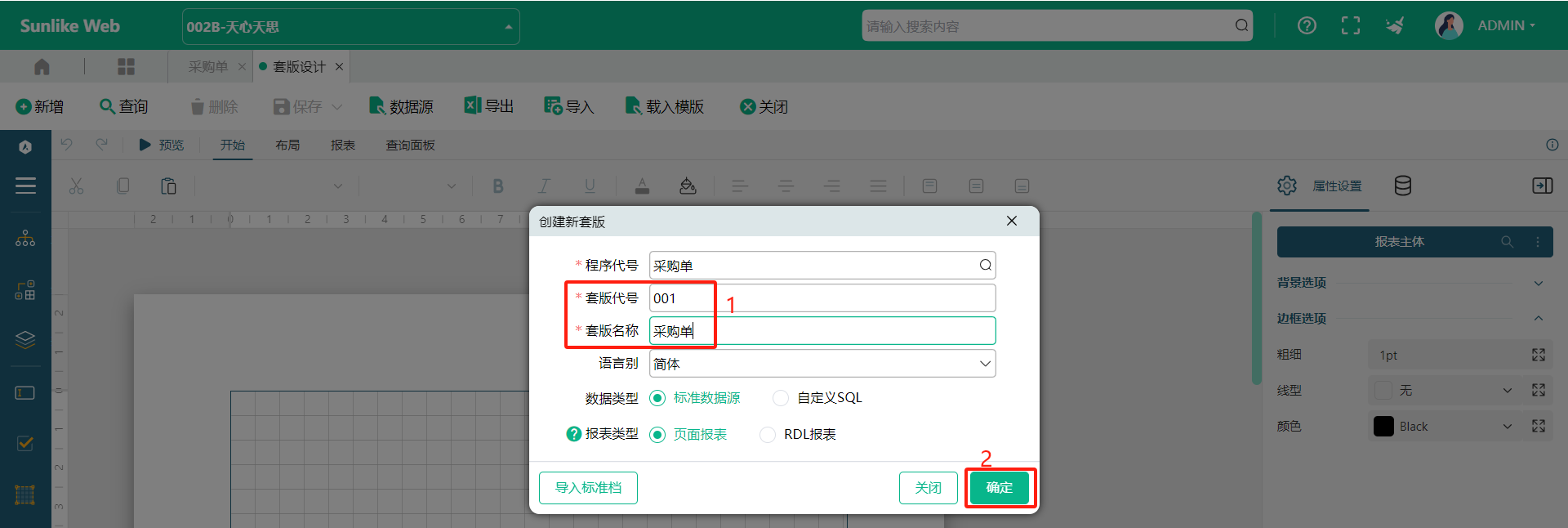Screen dimensions: 1568x528
Task: Click the 导出 export Excel icon
Action: tap(472, 105)
